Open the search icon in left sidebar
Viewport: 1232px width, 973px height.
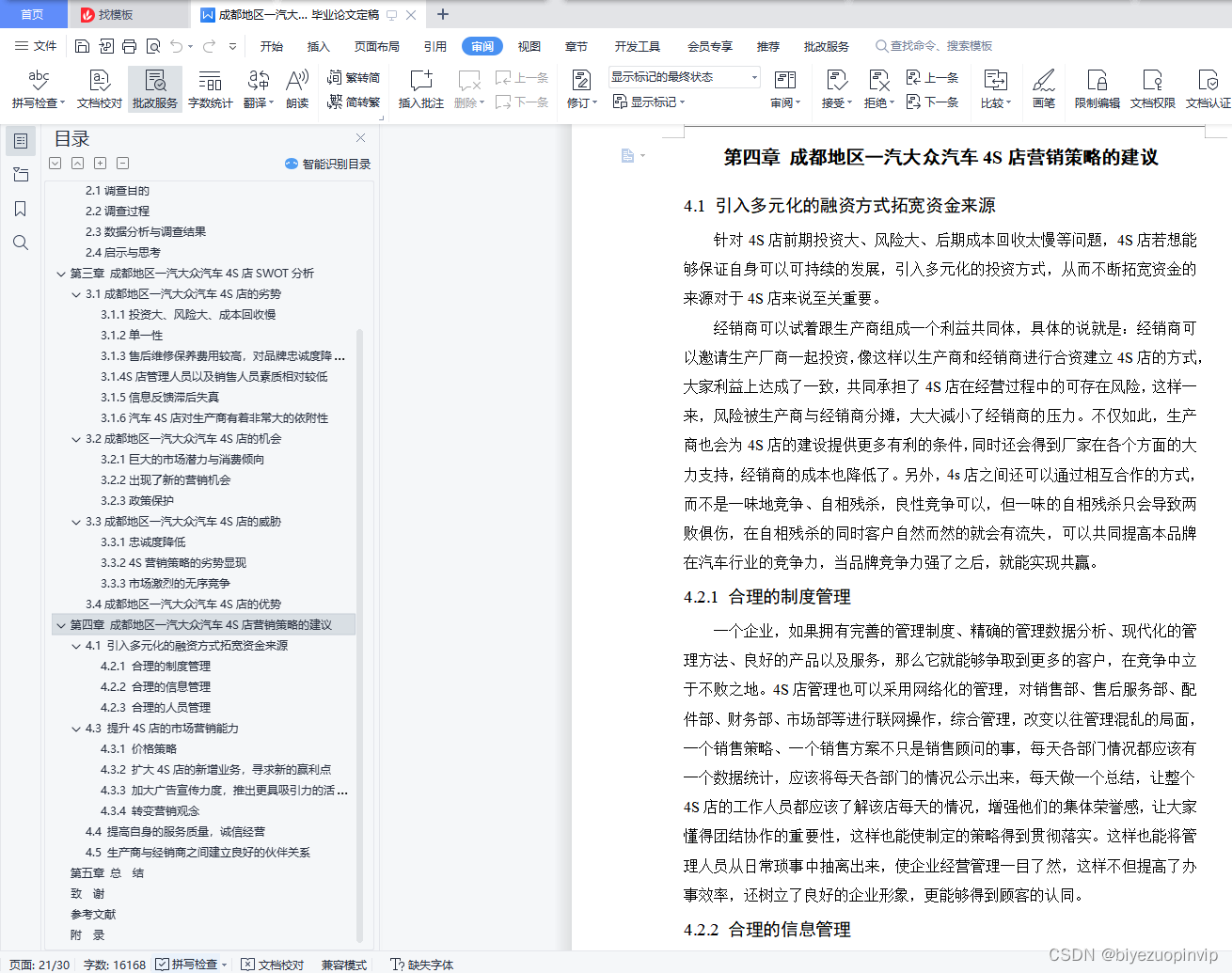click(21, 243)
